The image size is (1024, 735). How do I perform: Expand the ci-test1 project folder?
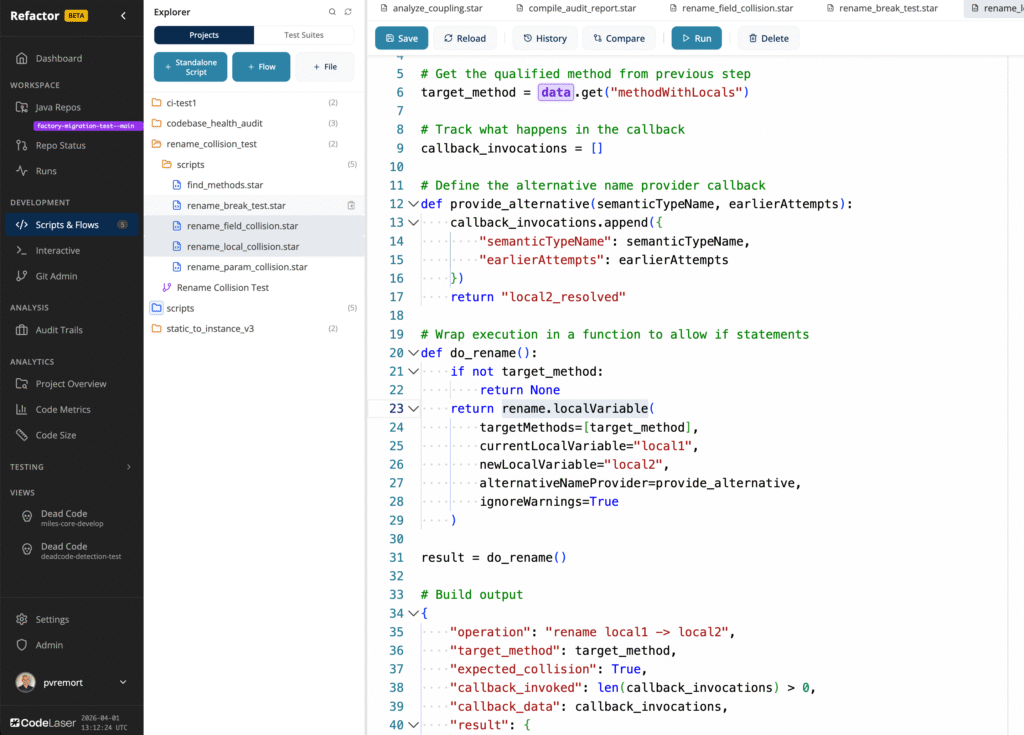[x=181, y=103]
